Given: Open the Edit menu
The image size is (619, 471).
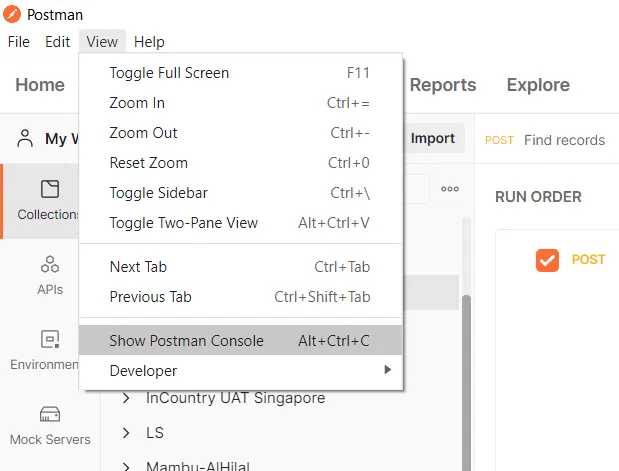Looking at the screenshot, I should coord(57,41).
